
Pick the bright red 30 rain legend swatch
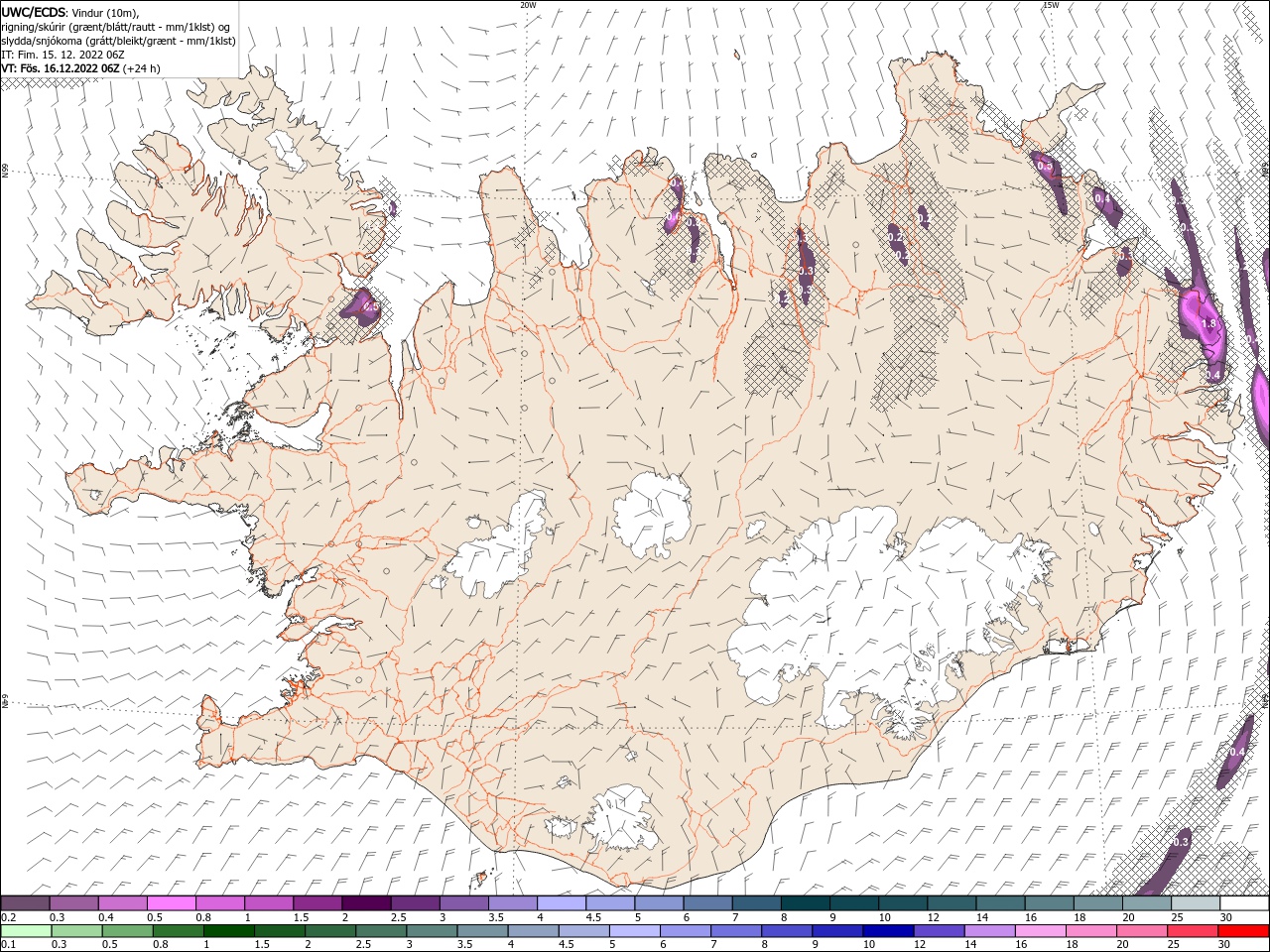click(1243, 931)
